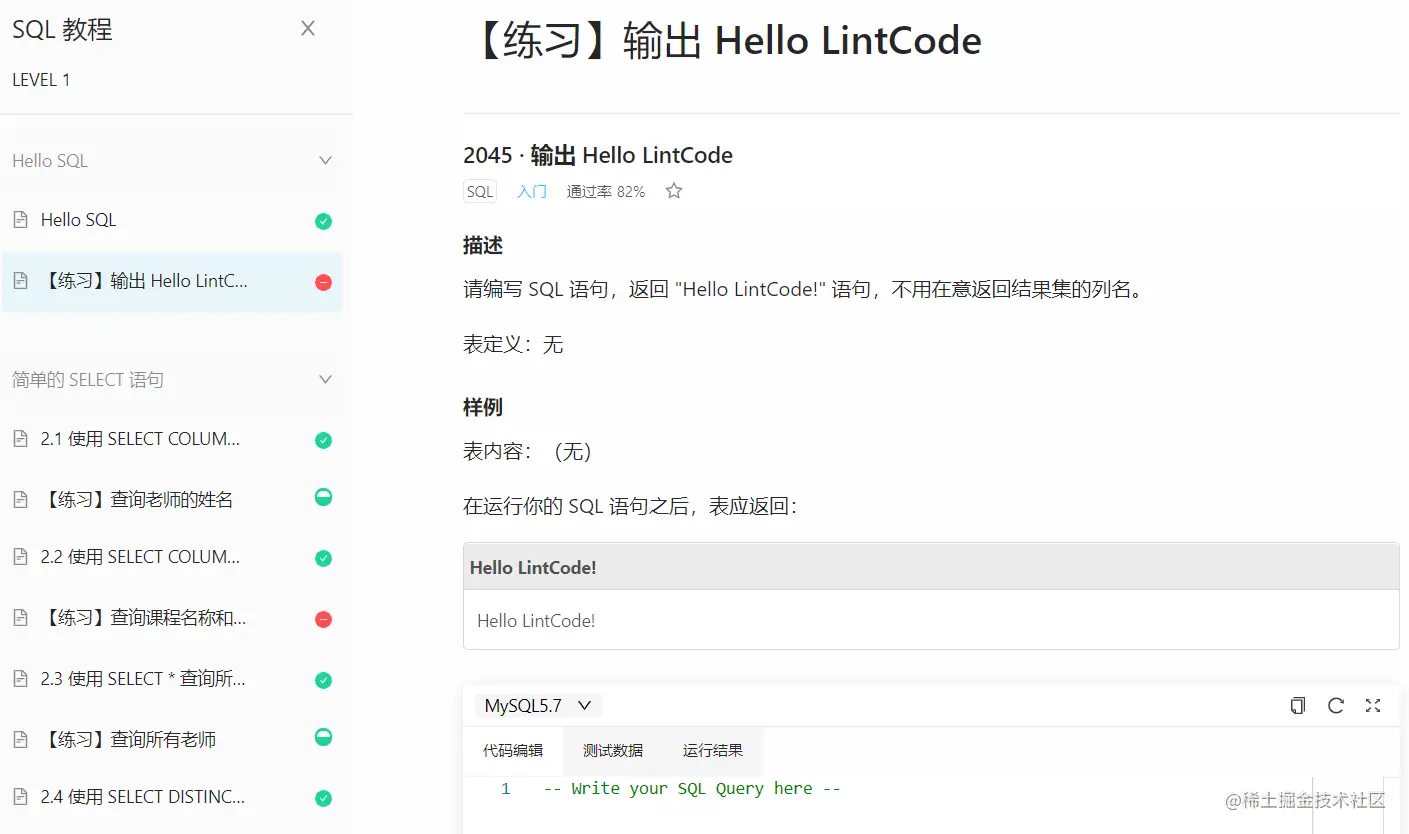
Task: Click document icon next to Hello SQL lesson
Action: coord(20,220)
